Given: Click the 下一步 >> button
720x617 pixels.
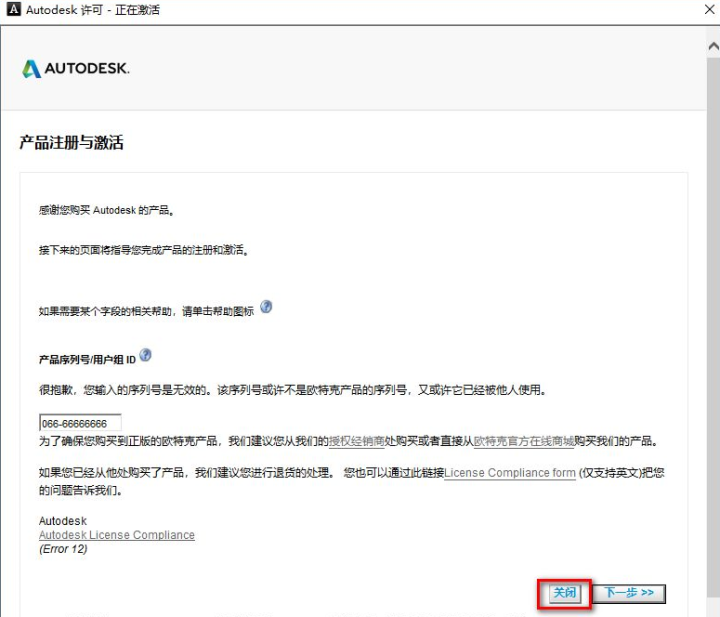Looking at the screenshot, I should coord(628,593).
